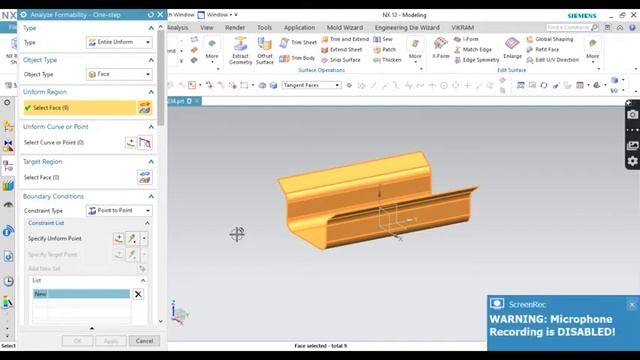Click the Thicken tool
Screen dimensions: 640x360
click(x=387, y=60)
